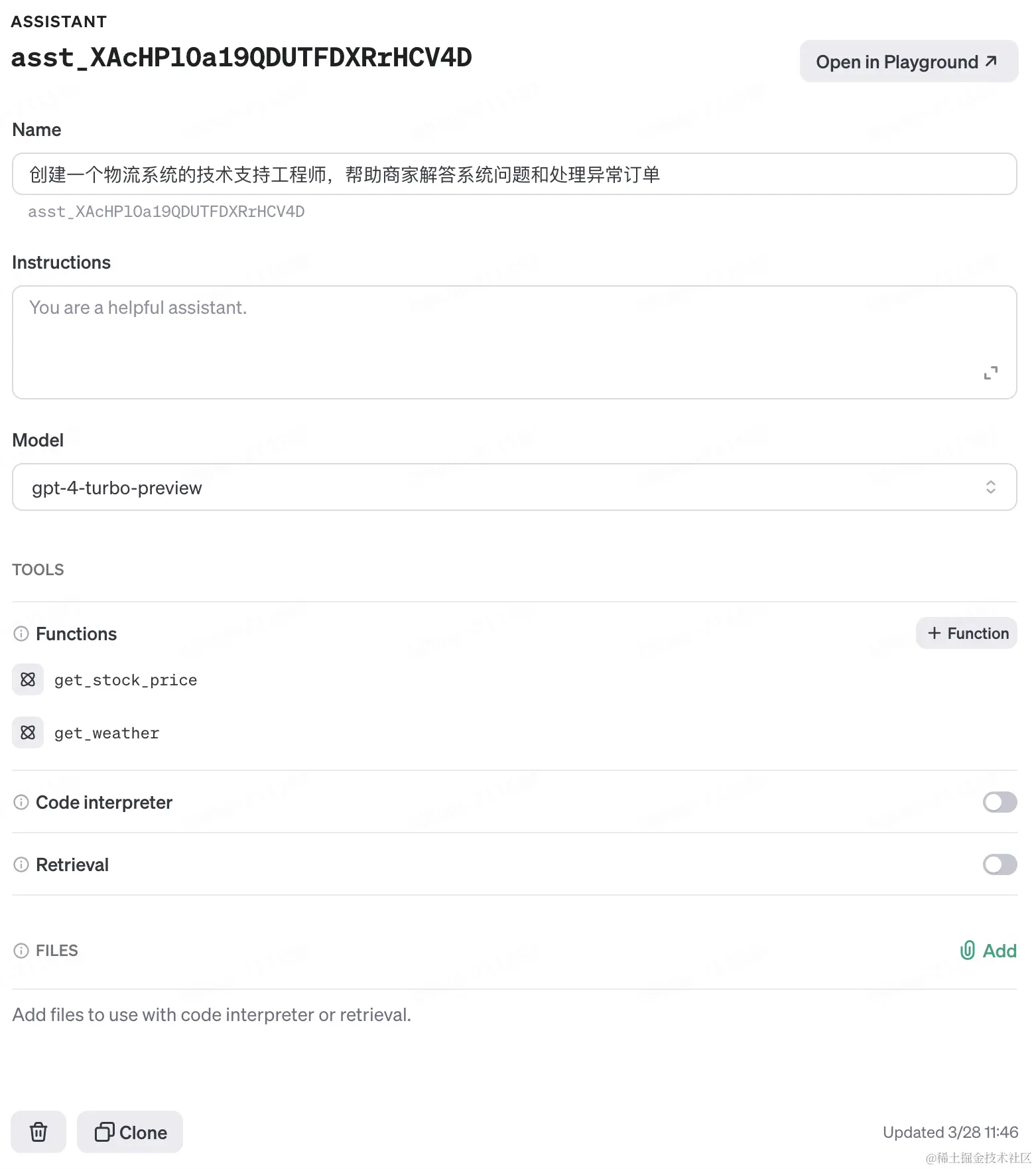Click the get_weather function icon
The height and width of the screenshot is (1169, 1036).
click(x=28, y=732)
